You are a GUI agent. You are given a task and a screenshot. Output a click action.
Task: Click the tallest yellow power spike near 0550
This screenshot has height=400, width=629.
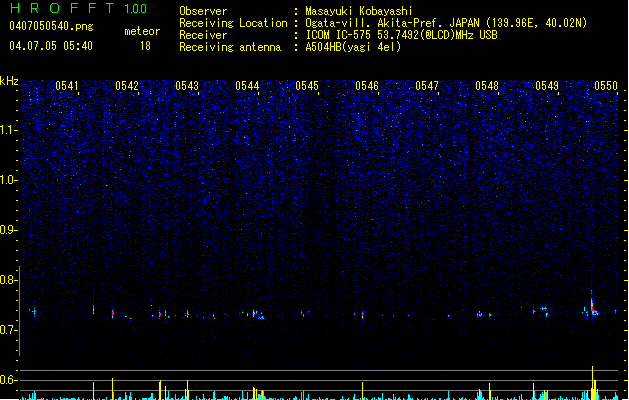point(592,382)
